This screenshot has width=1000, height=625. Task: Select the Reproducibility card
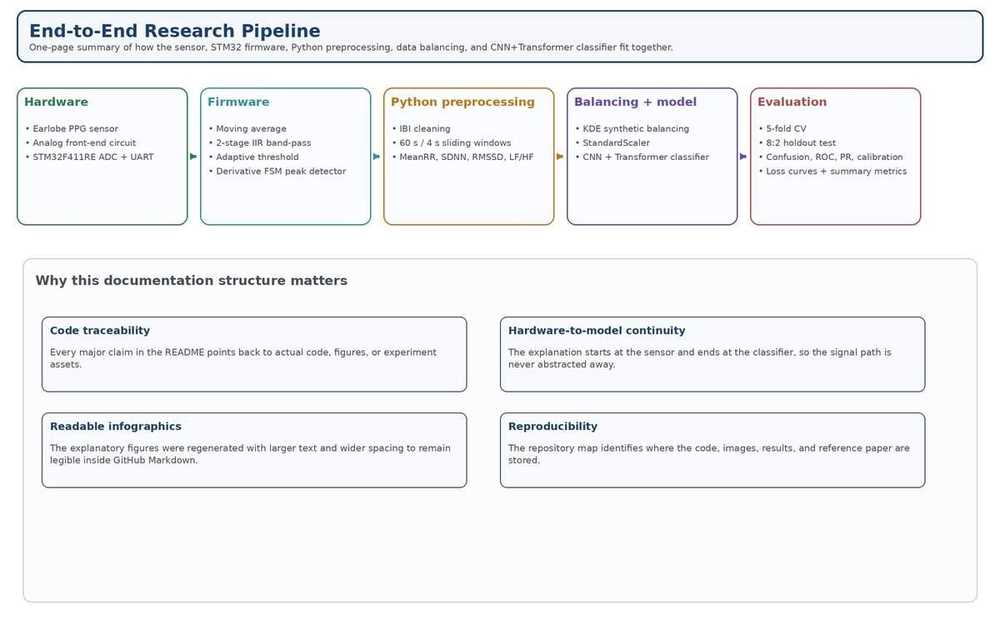[x=712, y=450]
